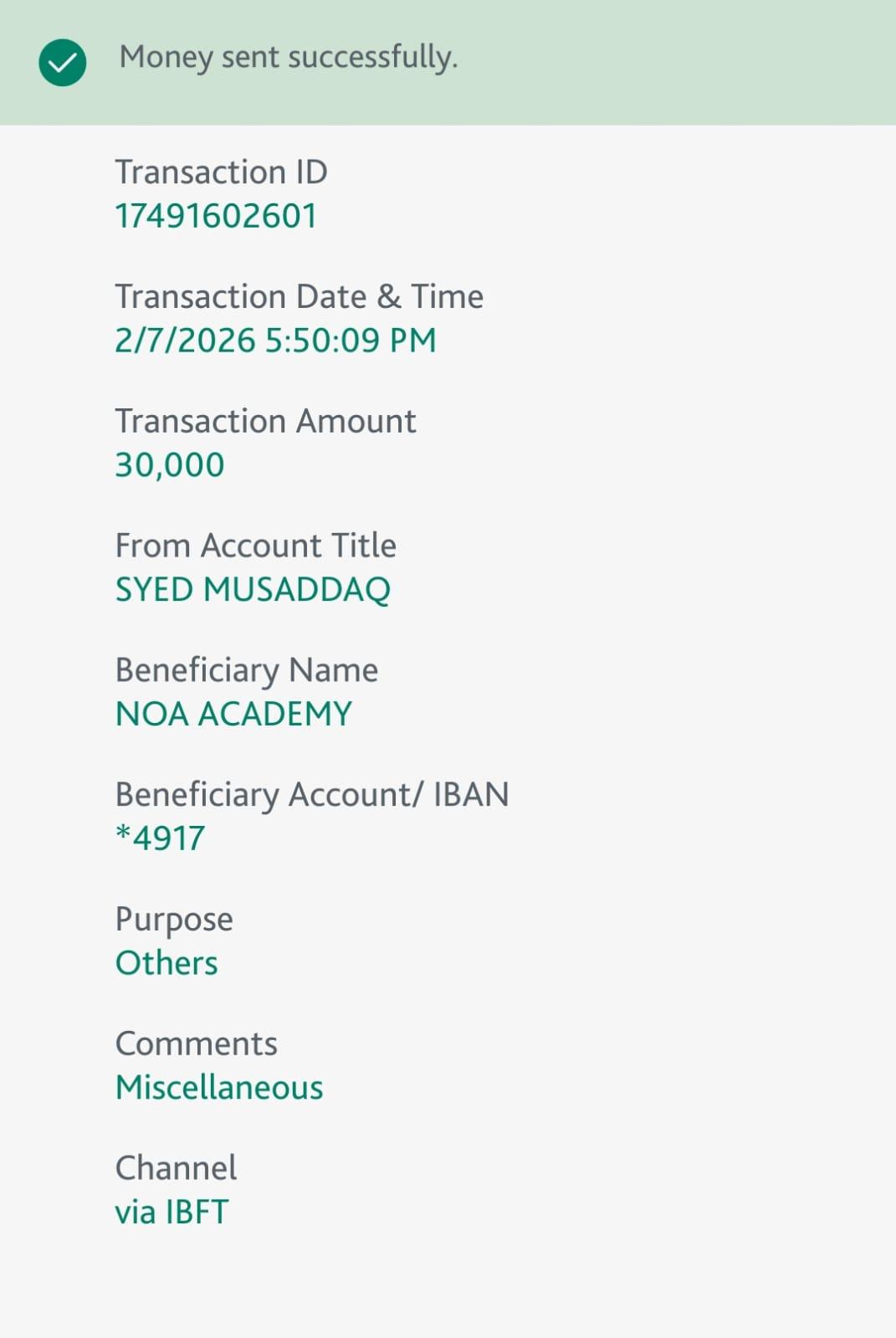
Task: Click the channel value via IBFT
Action: click(172, 1212)
